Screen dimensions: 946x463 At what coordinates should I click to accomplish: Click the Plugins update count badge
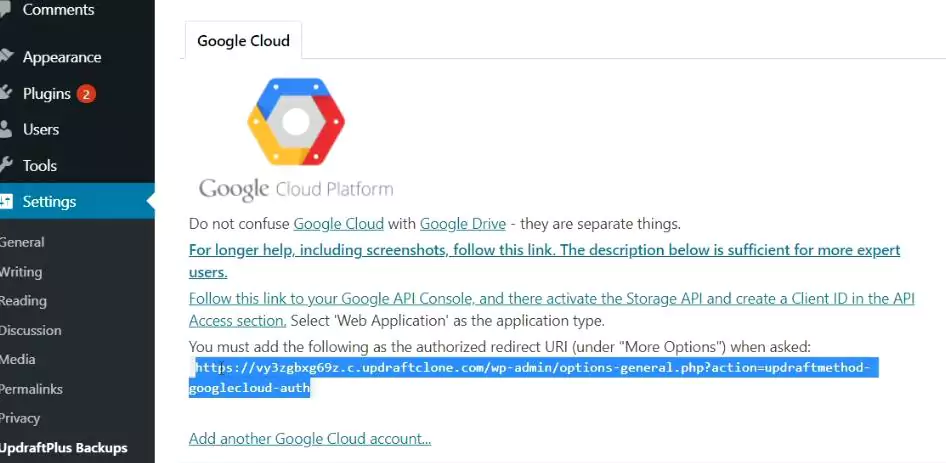86,94
